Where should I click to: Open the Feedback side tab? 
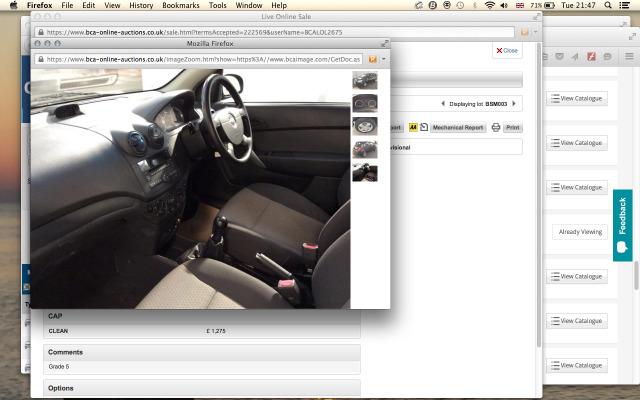(622, 225)
